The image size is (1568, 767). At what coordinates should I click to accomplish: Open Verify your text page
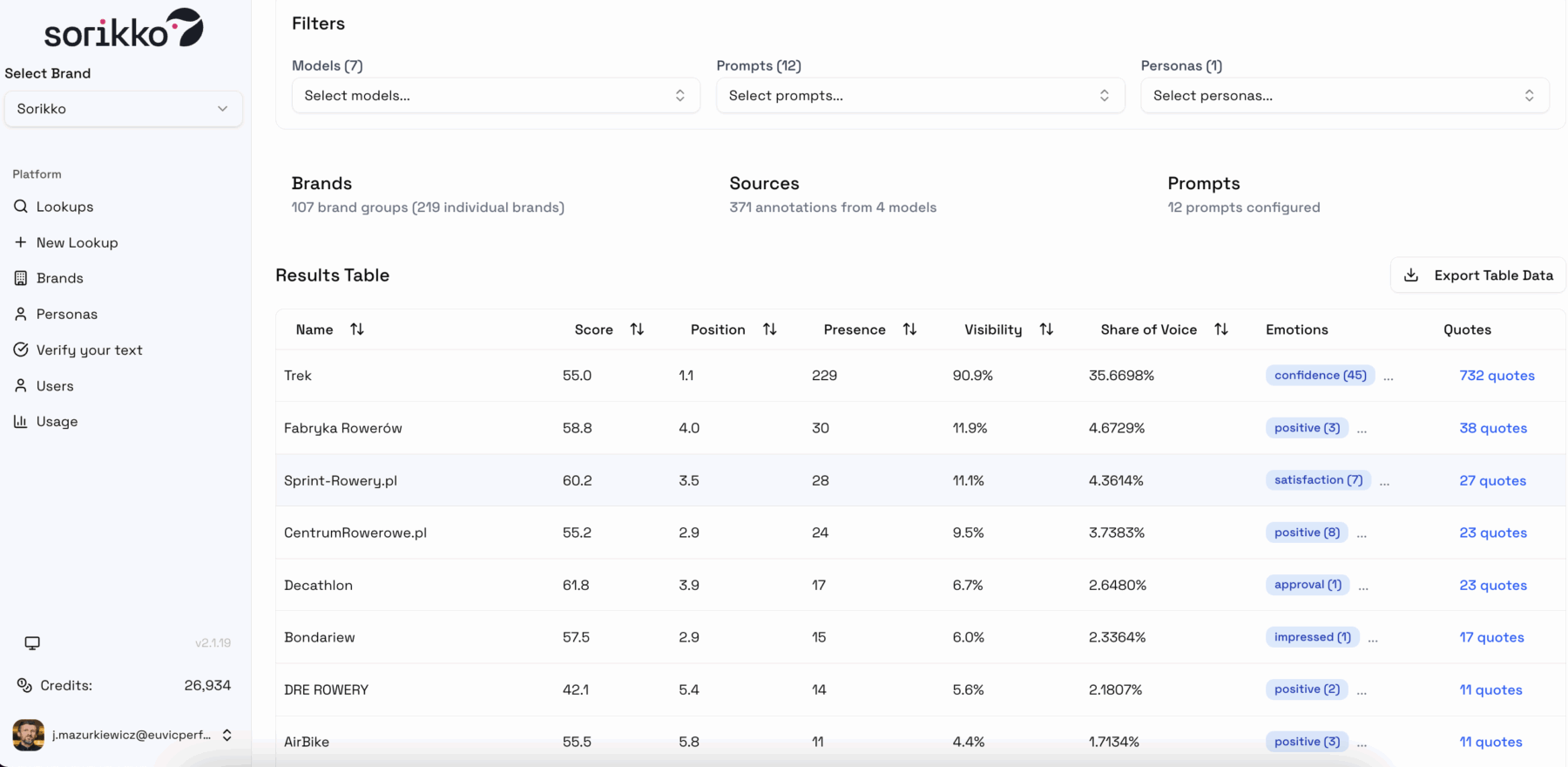click(x=89, y=350)
